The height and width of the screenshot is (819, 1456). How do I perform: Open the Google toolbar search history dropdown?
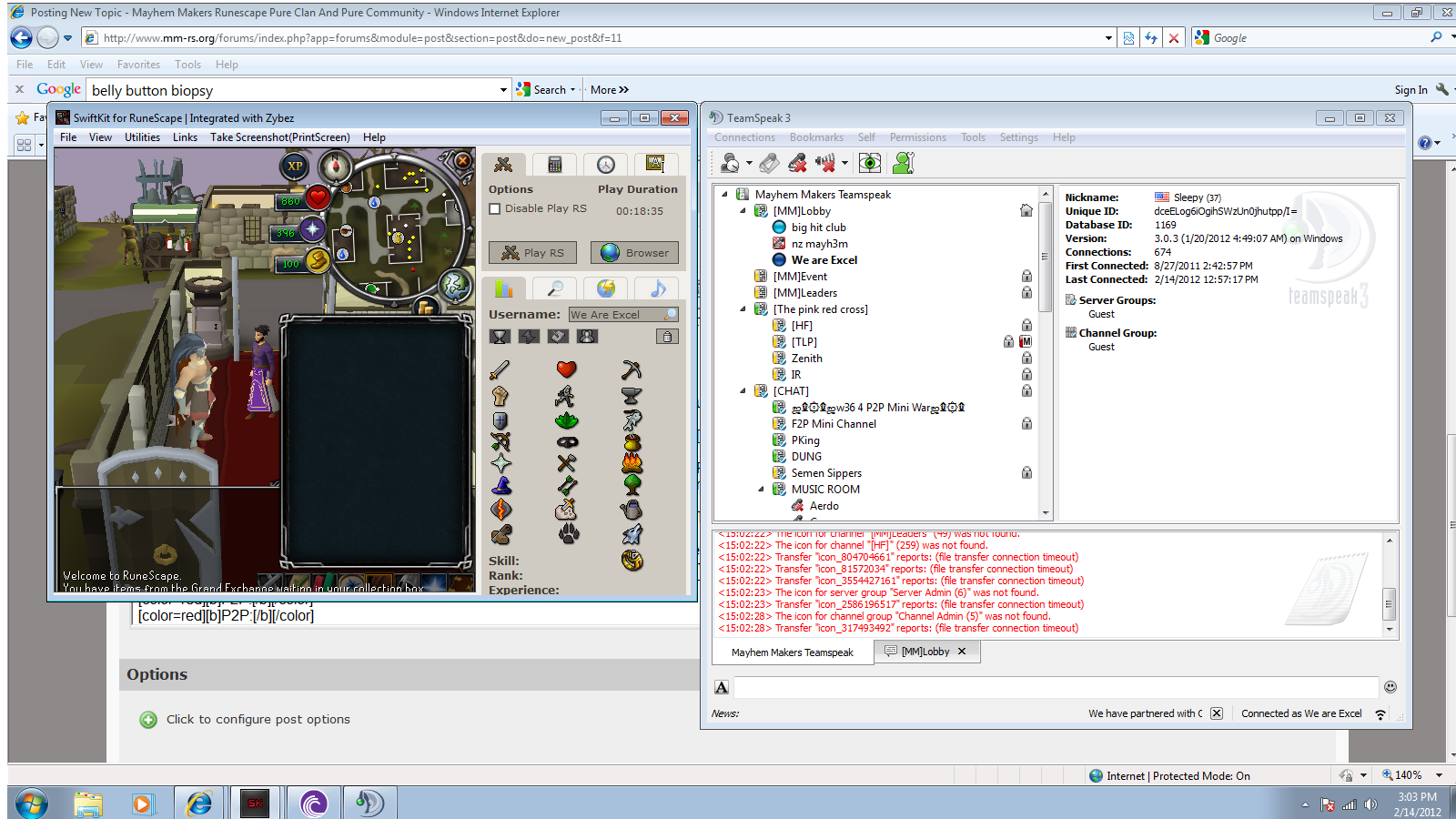[503, 90]
